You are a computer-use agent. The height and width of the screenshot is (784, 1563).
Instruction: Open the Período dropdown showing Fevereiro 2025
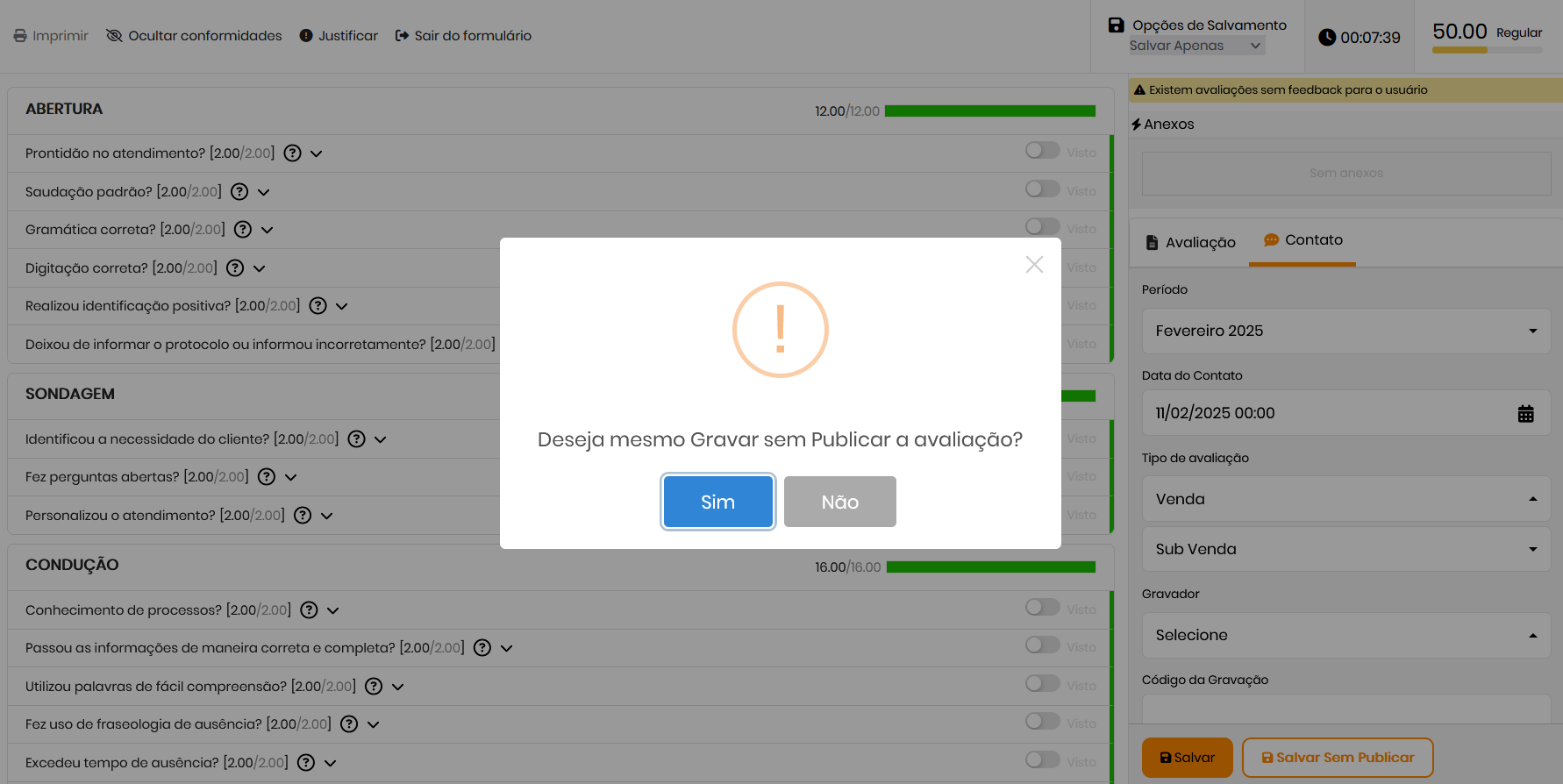click(x=1345, y=331)
